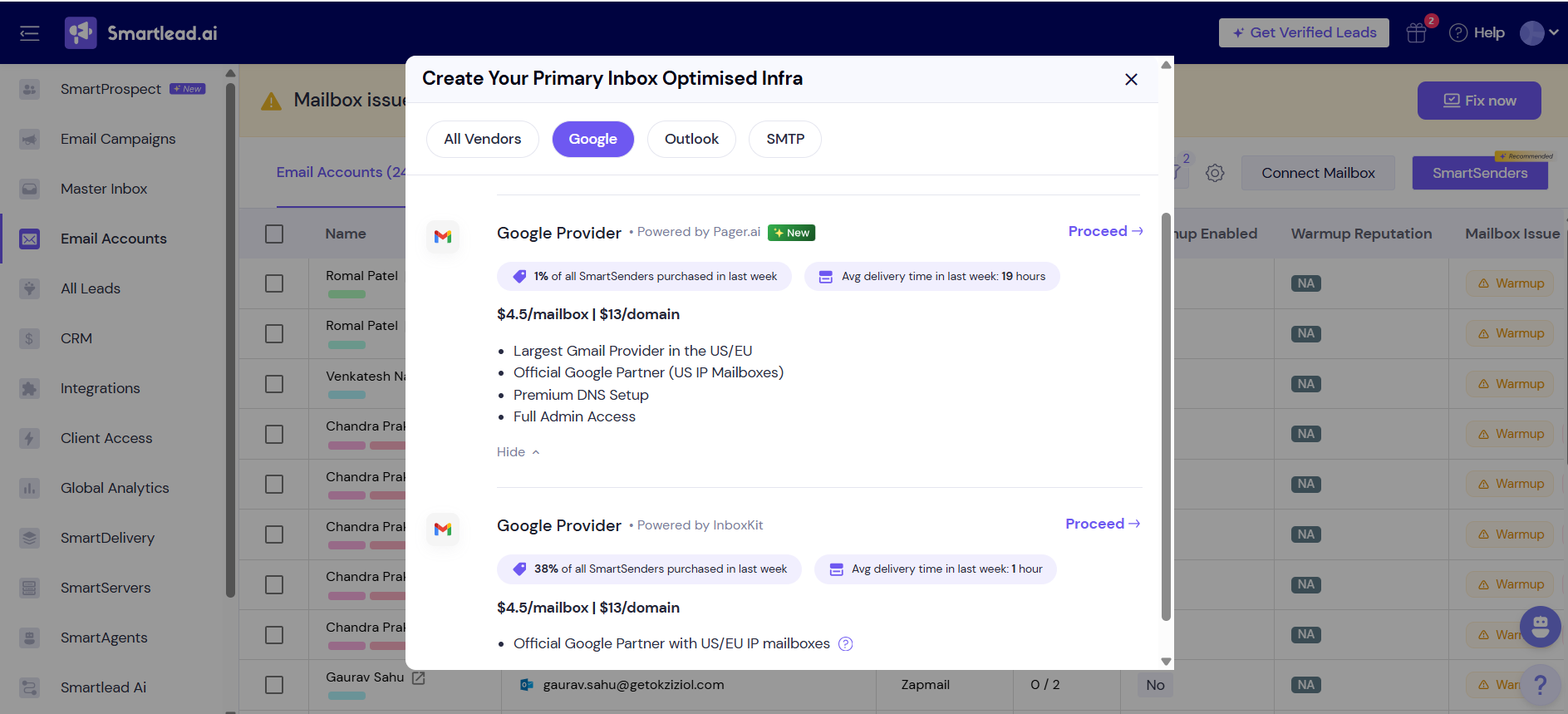The image size is (1568, 714).
Task: Click the Fix now button
Action: click(x=1479, y=101)
